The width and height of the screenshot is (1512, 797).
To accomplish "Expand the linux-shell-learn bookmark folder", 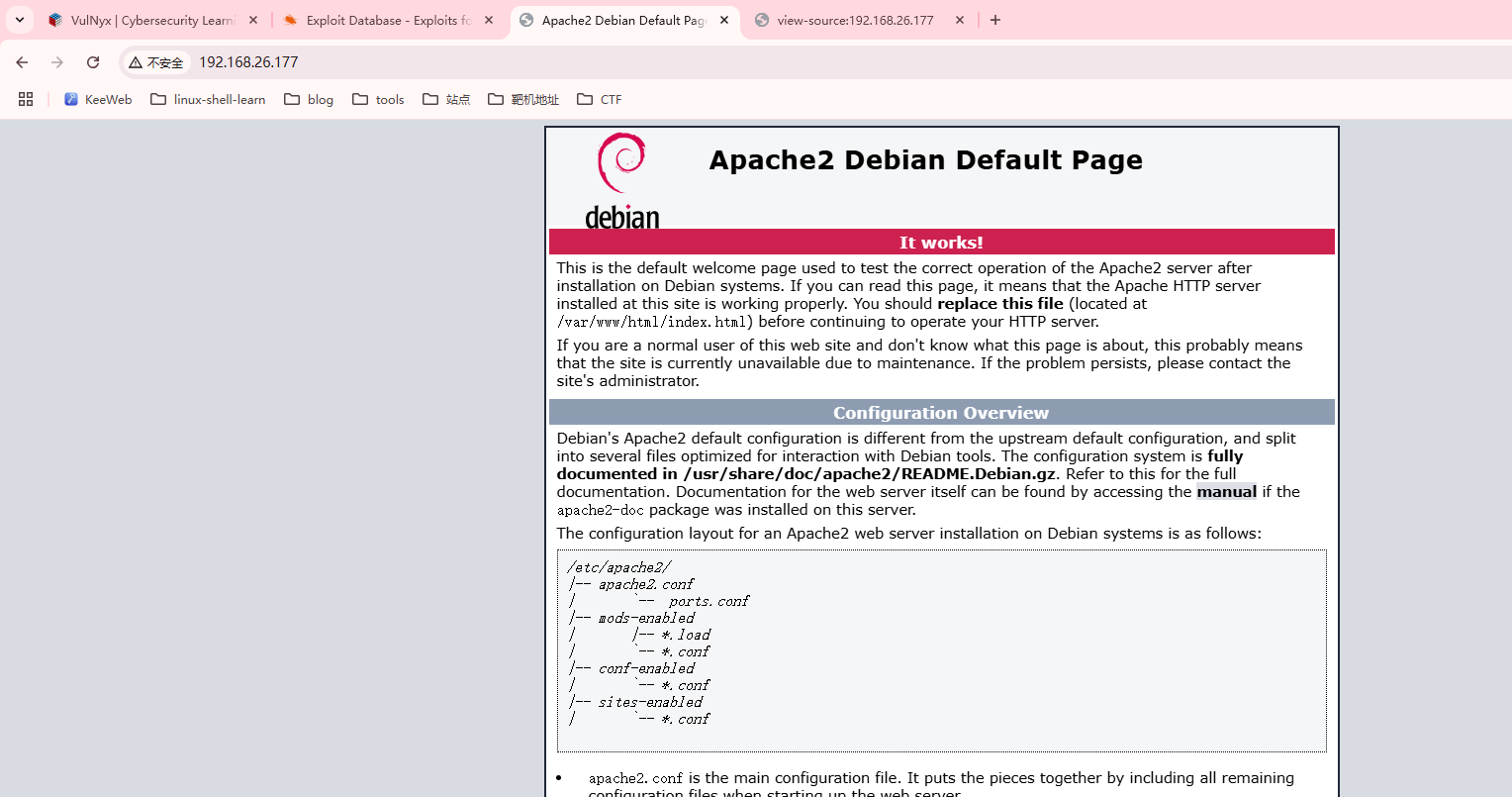I will pyautogui.click(x=208, y=99).
